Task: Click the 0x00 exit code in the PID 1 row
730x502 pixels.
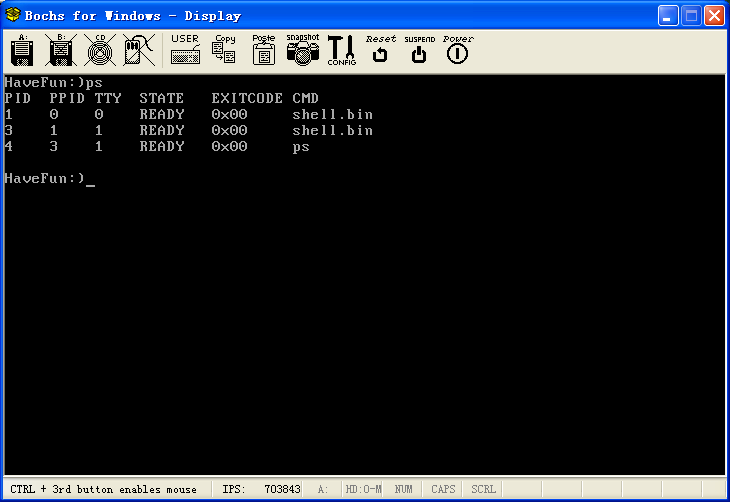Action: (x=229, y=114)
